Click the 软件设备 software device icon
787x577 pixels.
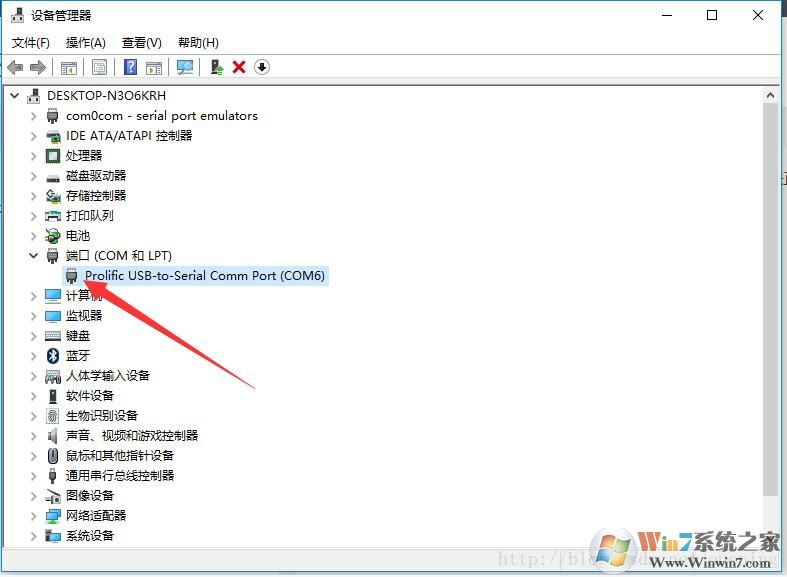point(53,396)
